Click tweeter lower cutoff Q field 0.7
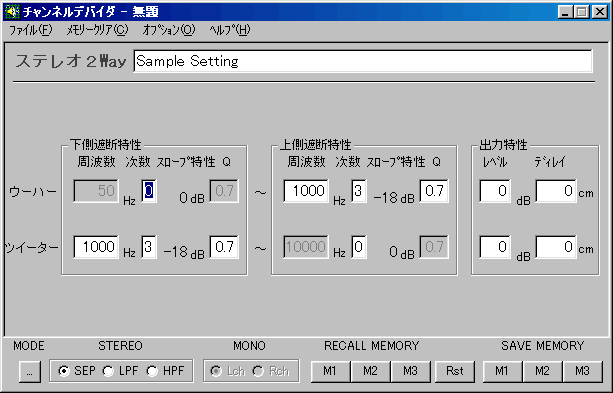The height and width of the screenshot is (393, 613). click(x=224, y=247)
